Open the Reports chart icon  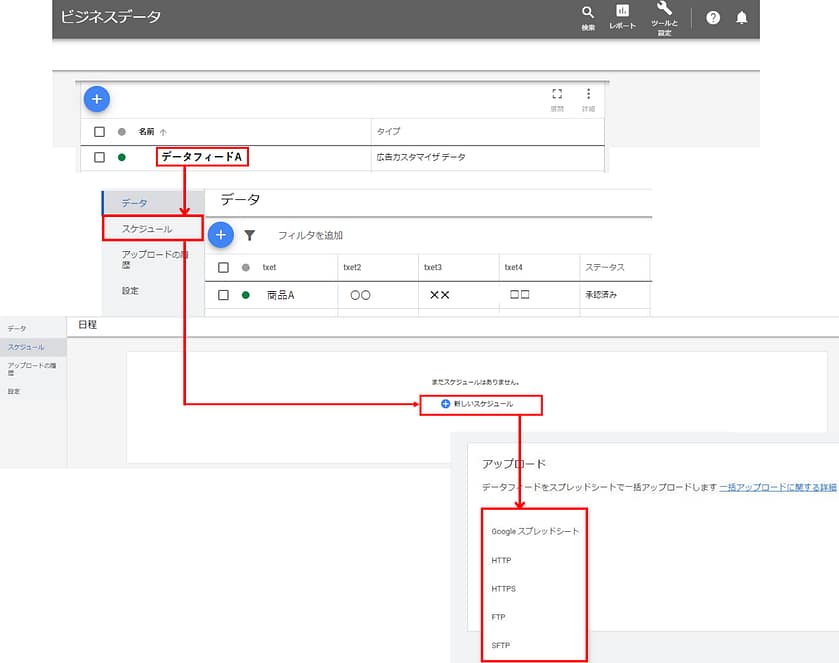[622, 13]
